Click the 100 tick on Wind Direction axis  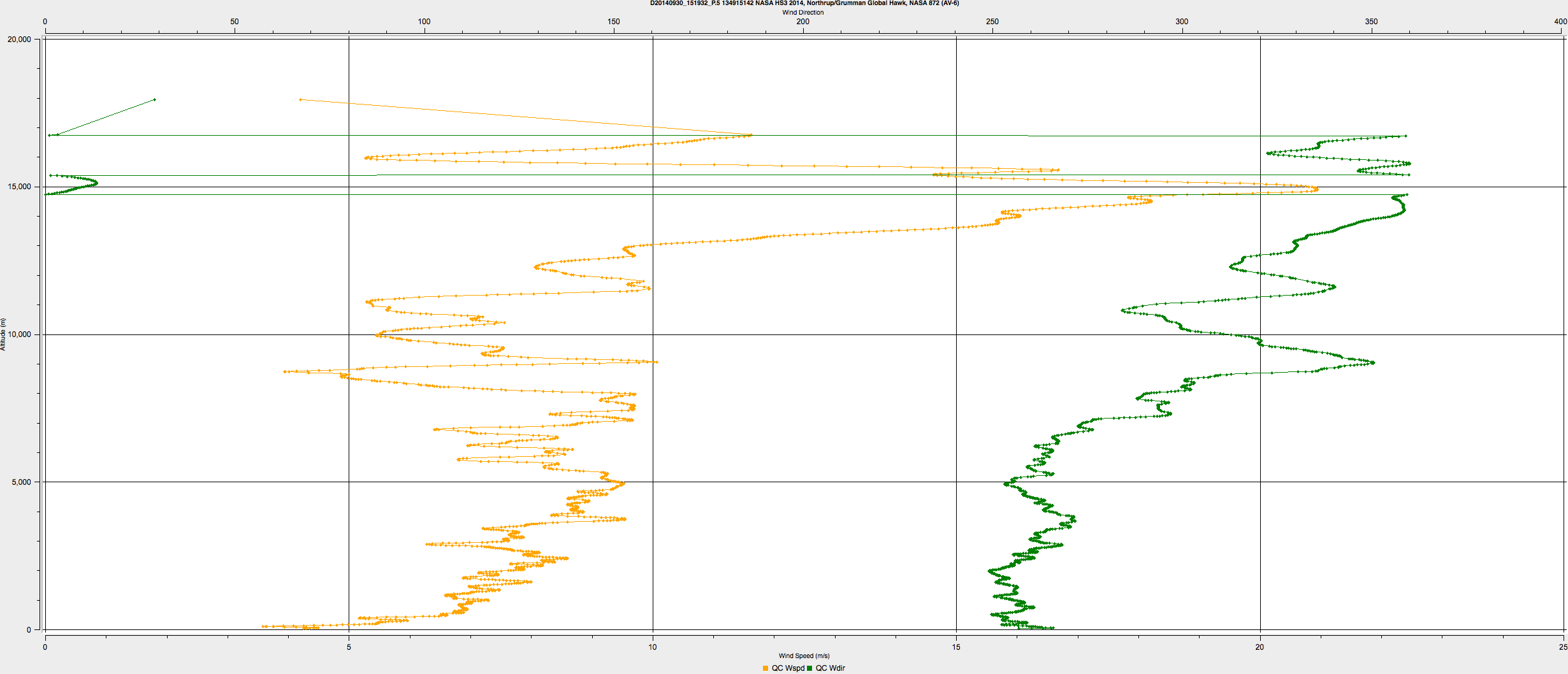424,22
